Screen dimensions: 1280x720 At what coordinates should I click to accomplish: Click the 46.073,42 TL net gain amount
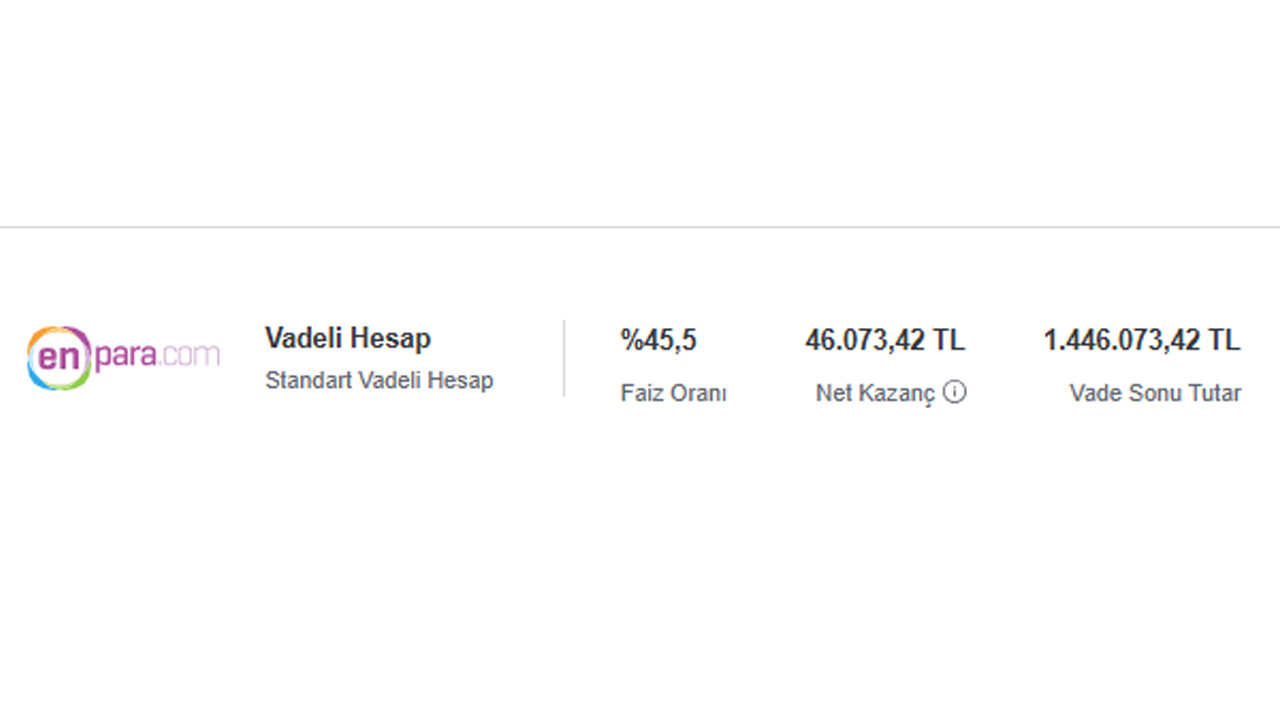click(885, 340)
